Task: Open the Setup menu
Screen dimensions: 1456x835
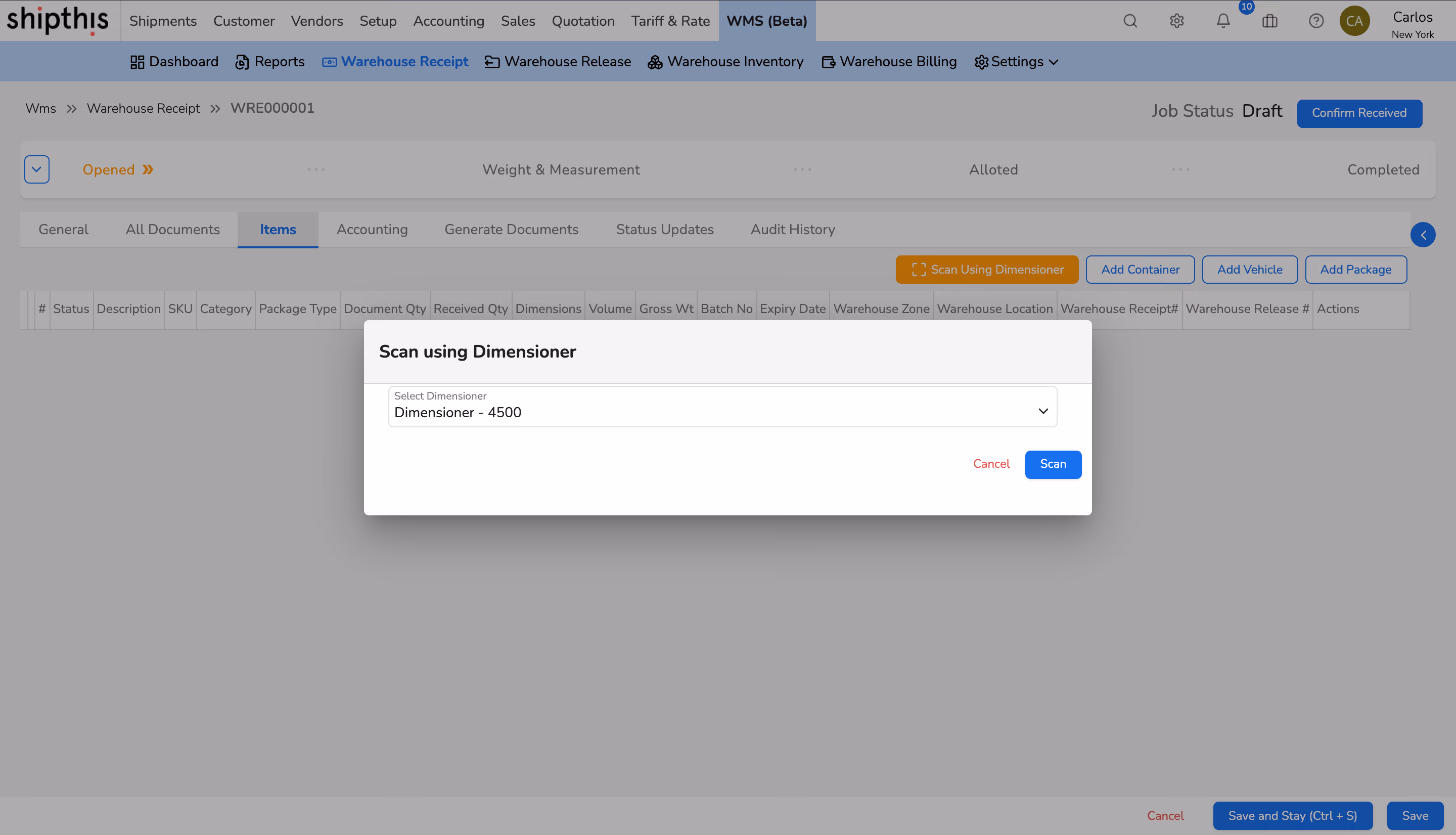Action: pyautogui.click(x=378, y=21)
